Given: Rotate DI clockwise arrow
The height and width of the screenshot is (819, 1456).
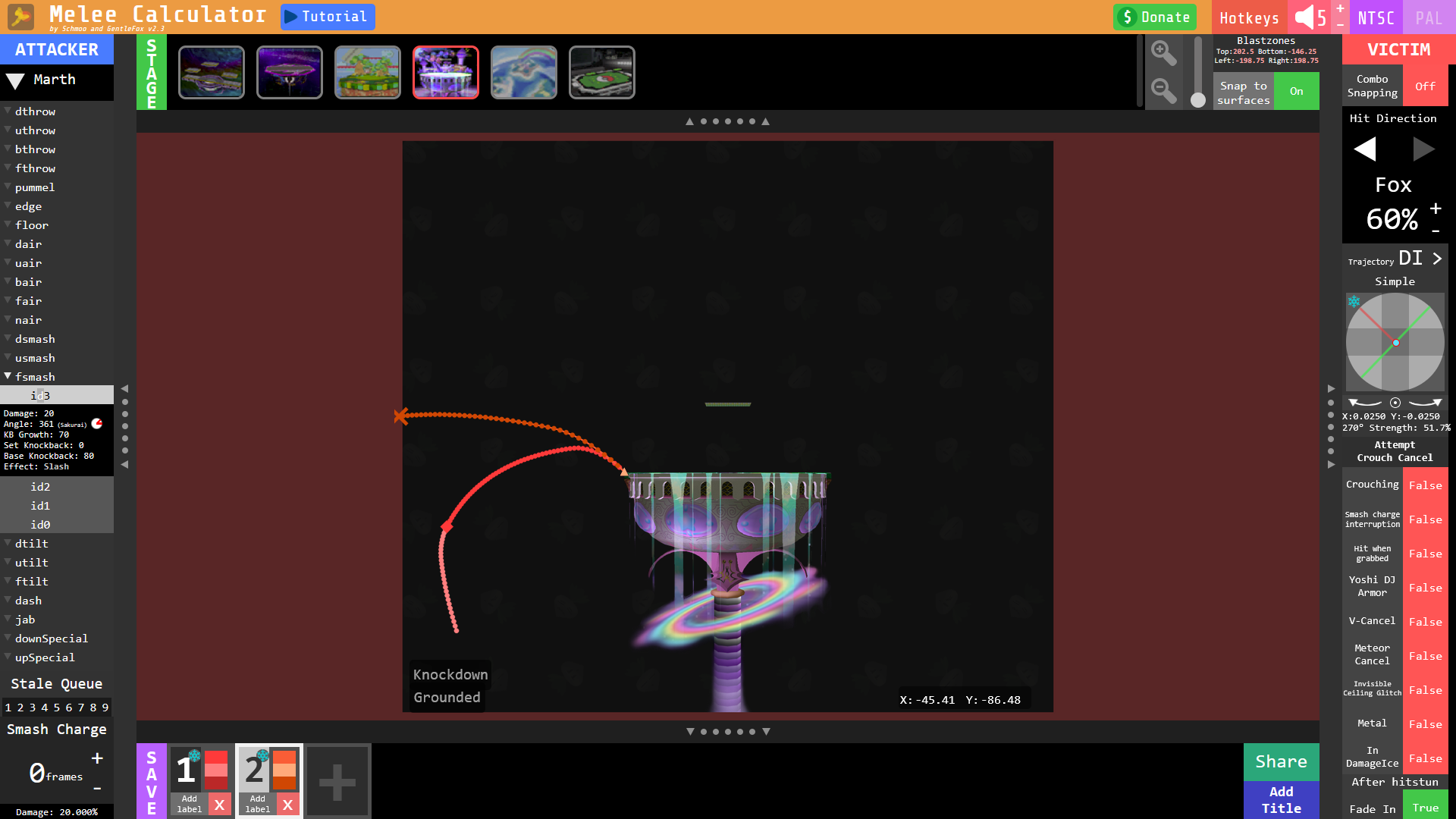Looking at the screenshot, I should (1426, 403).
